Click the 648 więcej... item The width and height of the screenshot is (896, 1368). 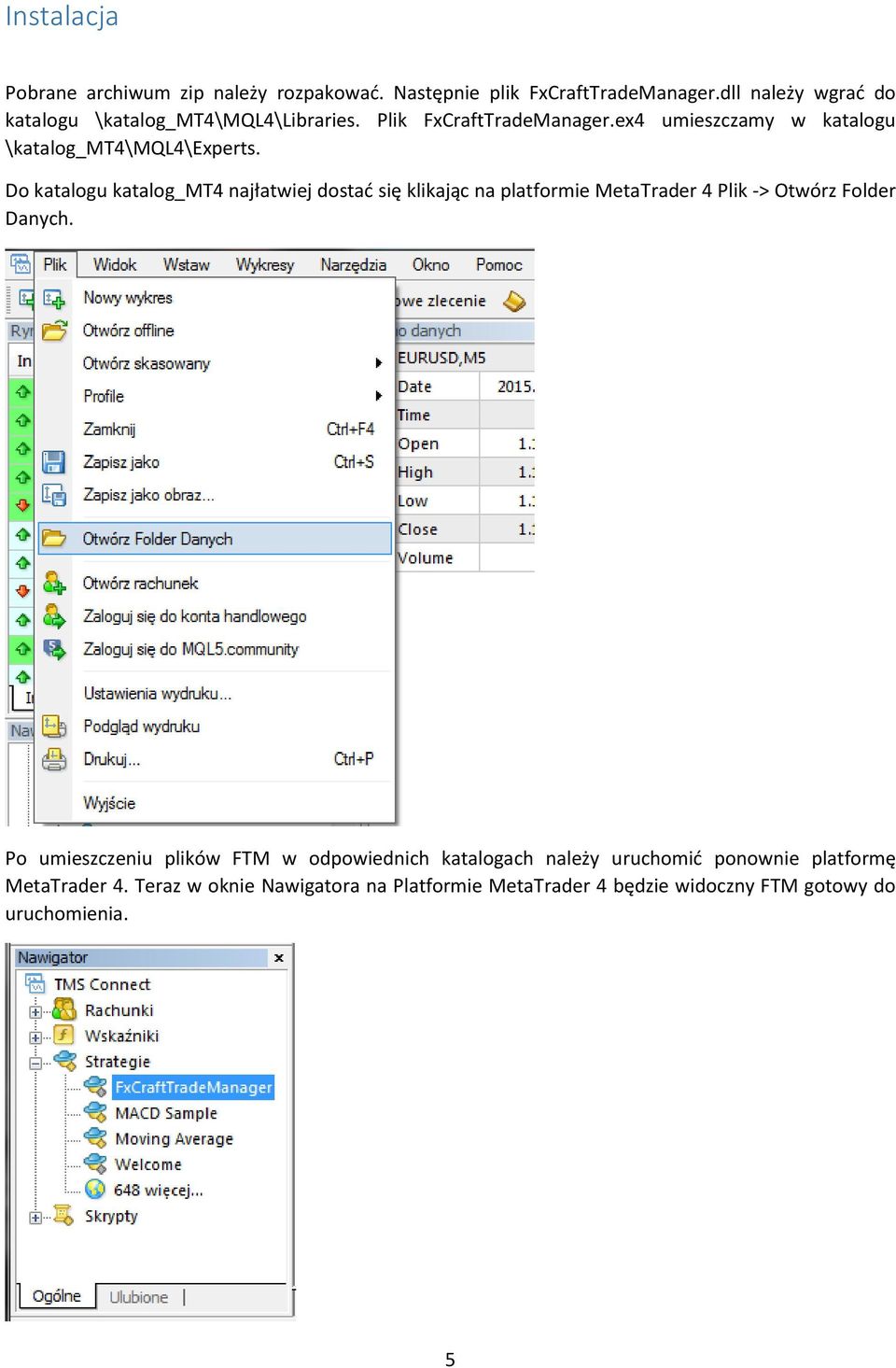[x=159, y=1191]
